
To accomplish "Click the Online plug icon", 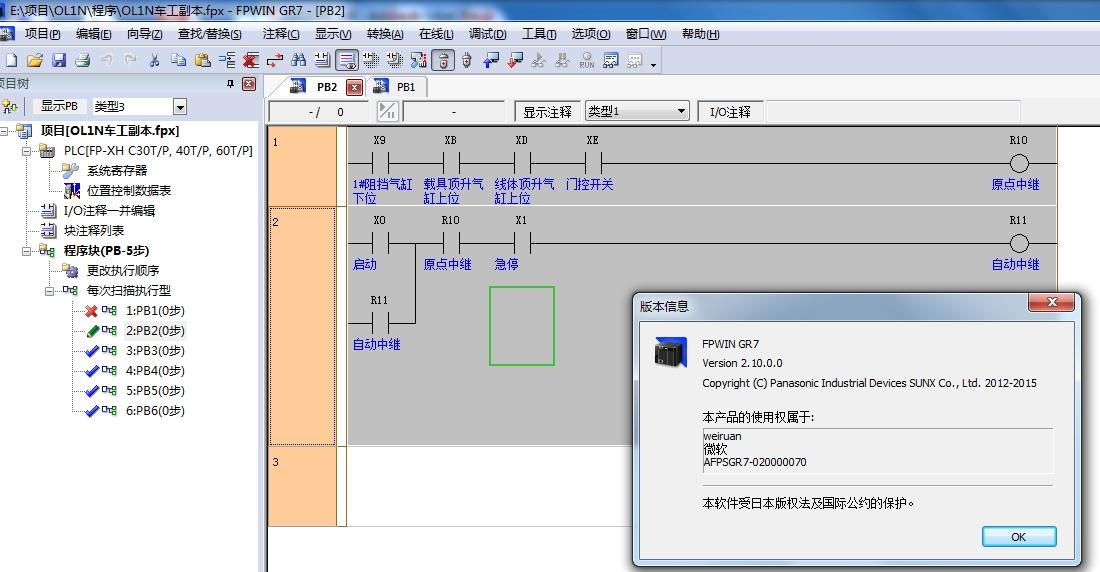I will (467, 60).
